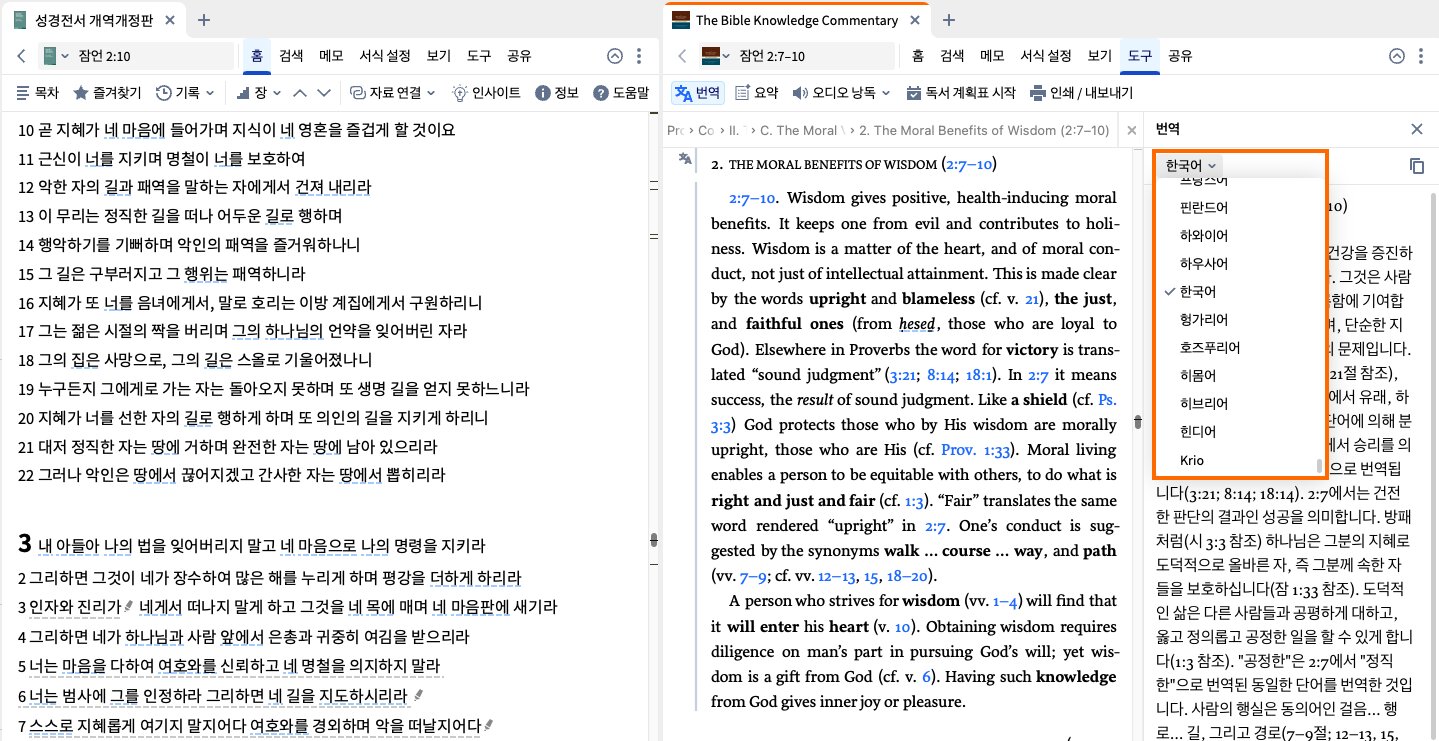Click 인쇄 / 내보내기 print button
1439x741 pixels.
tap(1081, 93)
